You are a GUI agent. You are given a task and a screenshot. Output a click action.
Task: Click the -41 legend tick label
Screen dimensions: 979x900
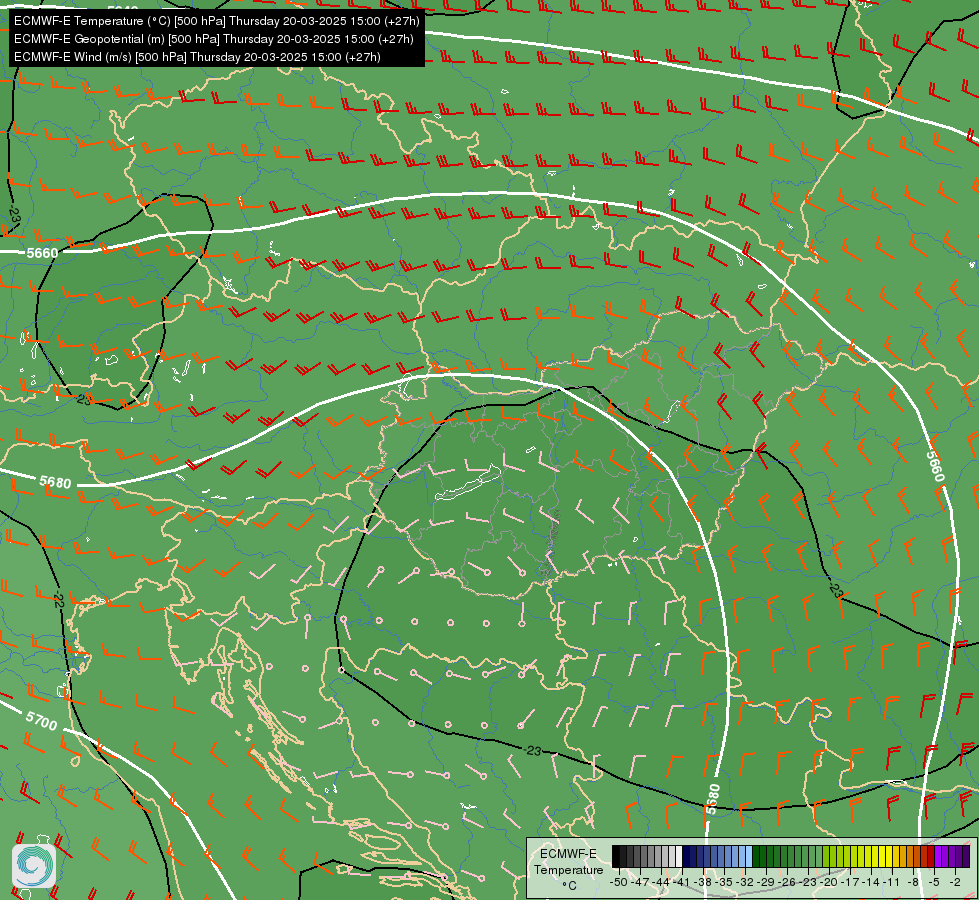tap(681, 883)
